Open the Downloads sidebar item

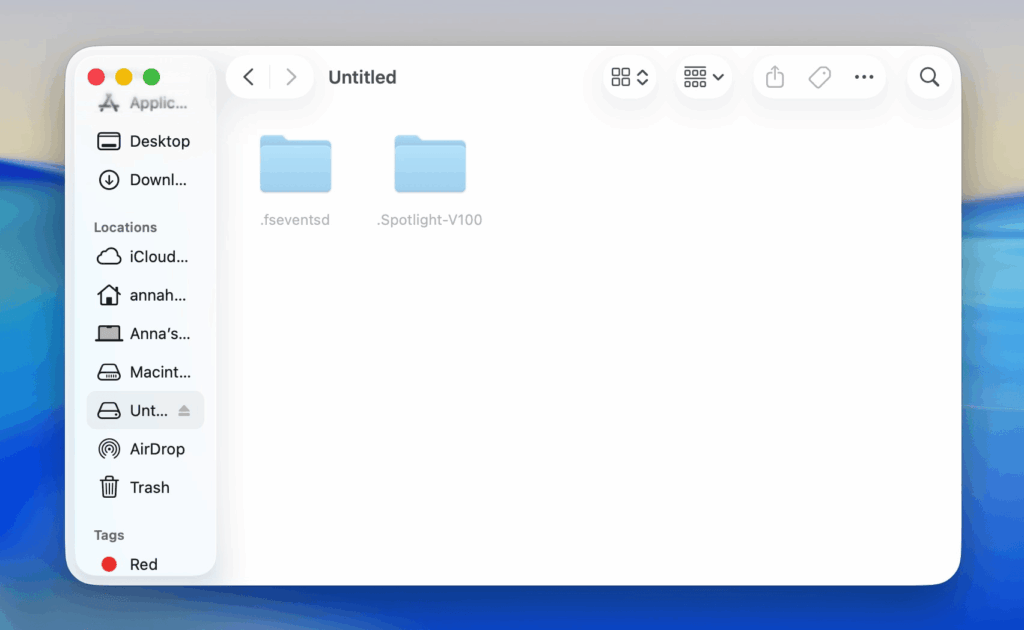(x=145, y=180)
